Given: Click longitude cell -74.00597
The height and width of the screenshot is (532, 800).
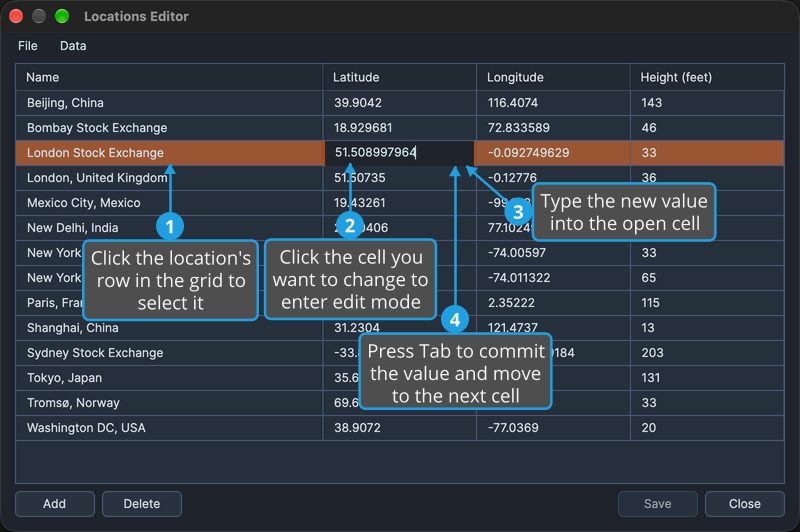Looking at the screenshot, I should pos(554,253).
